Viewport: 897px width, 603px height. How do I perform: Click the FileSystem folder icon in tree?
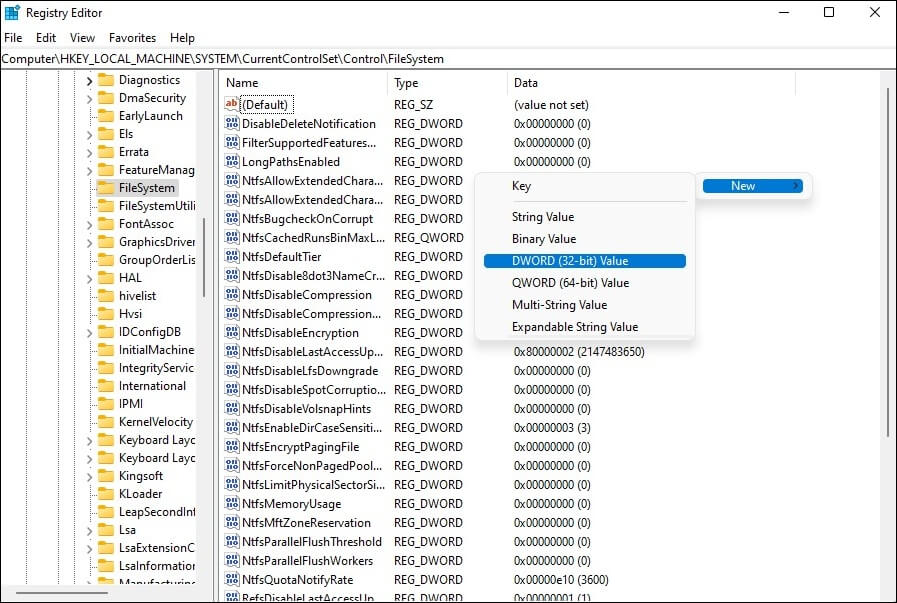coord(105,188)
